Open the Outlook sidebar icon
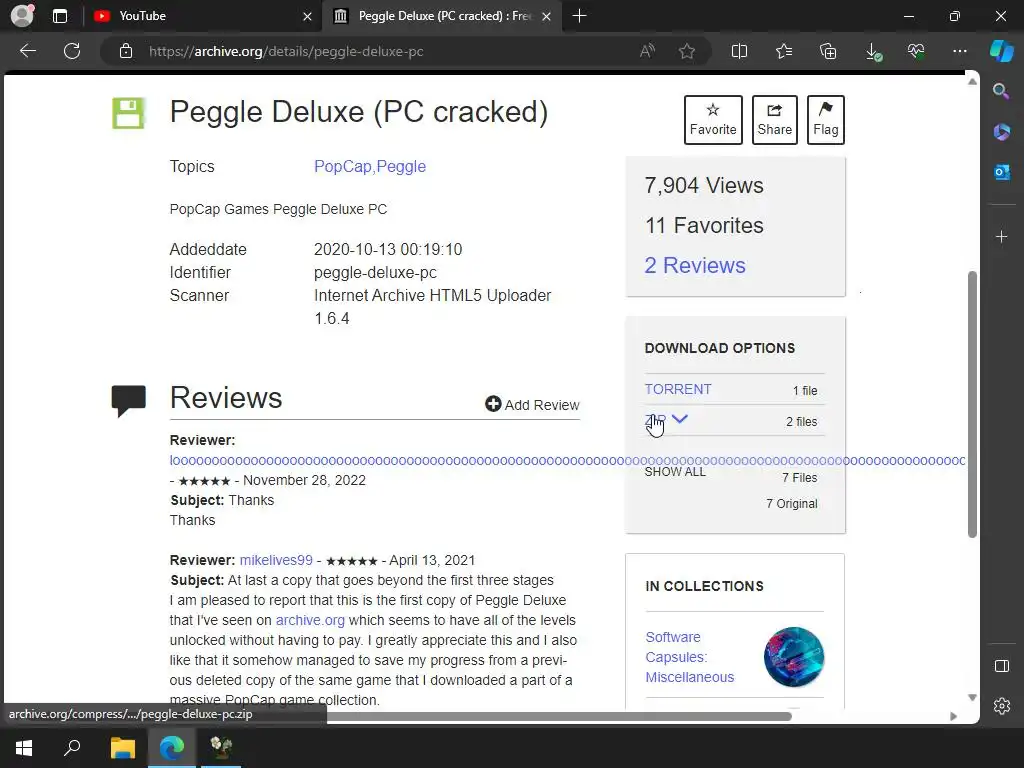 (x=1001, y=172)
